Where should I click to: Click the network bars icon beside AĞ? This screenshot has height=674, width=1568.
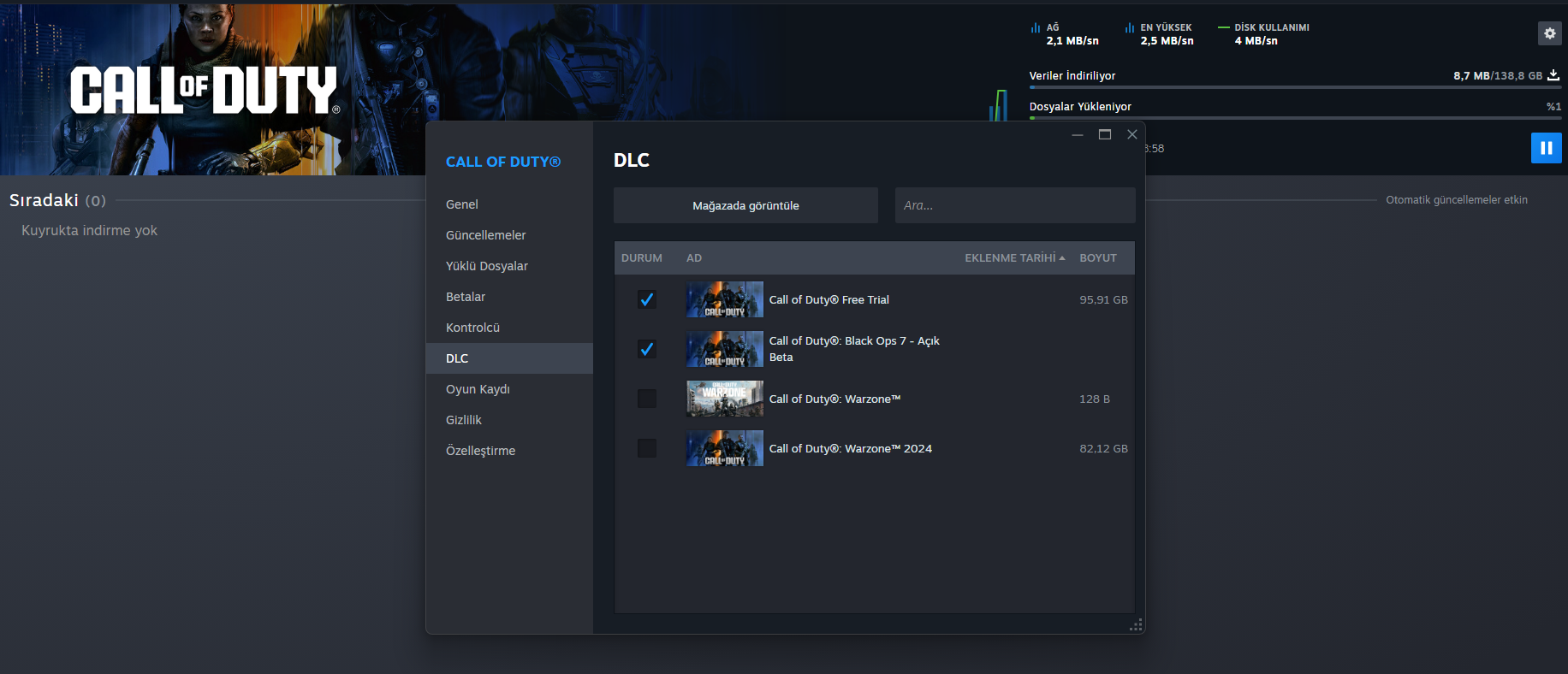pyautogui.click(x=1036, y=27)
